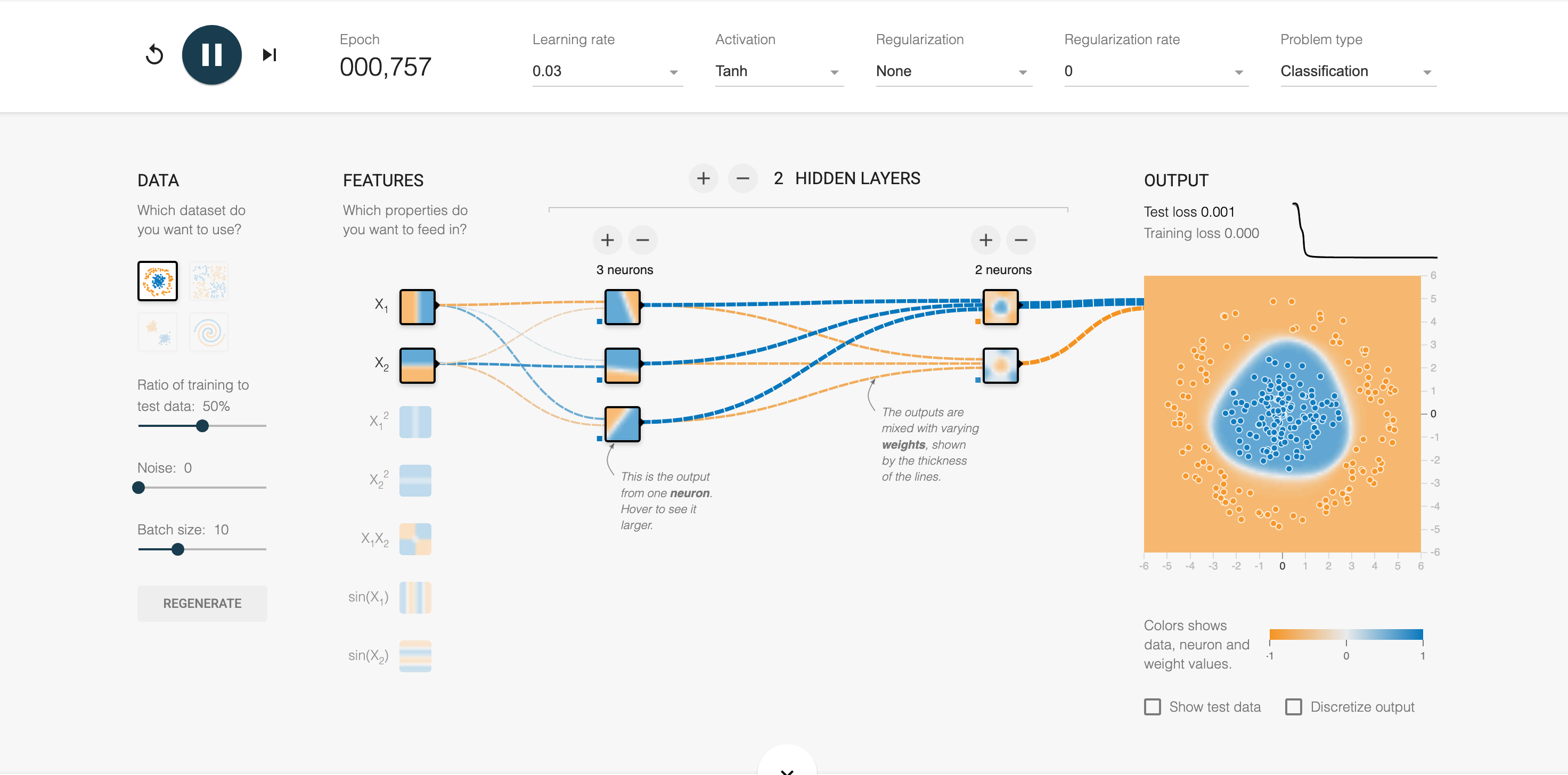Select the spiral dataset thumbnail

pyautogui.click(x=209, y=332)
